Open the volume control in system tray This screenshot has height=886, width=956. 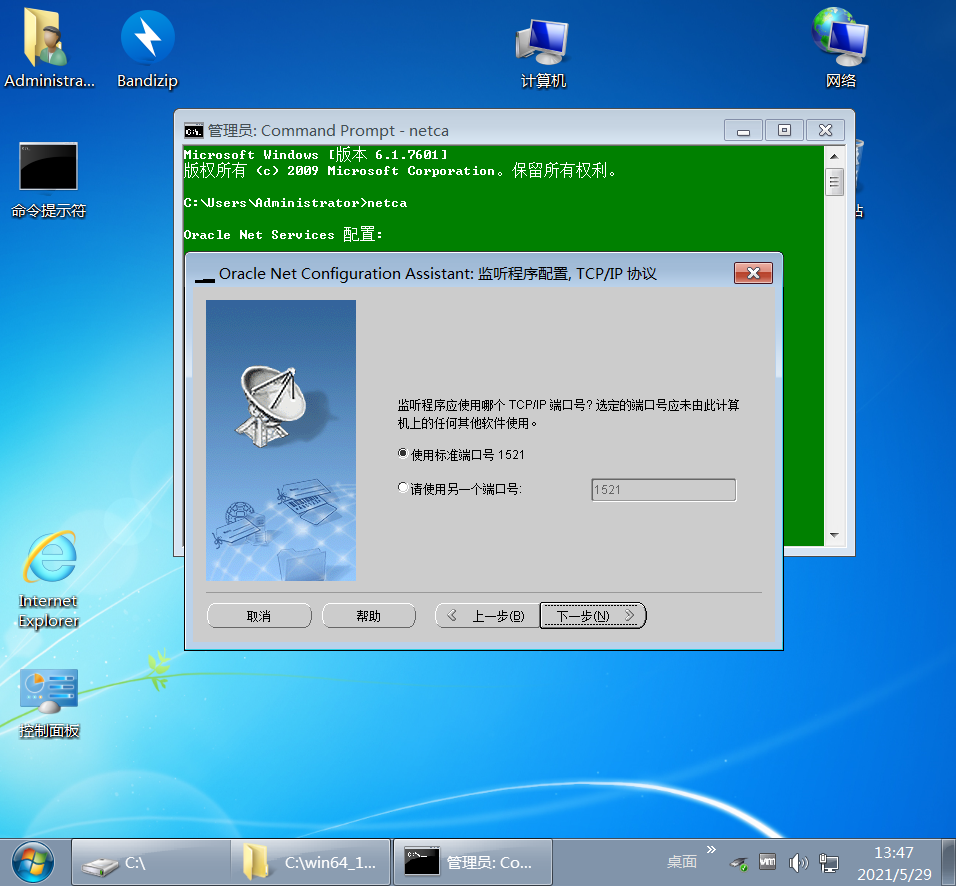tap(798, 862)
